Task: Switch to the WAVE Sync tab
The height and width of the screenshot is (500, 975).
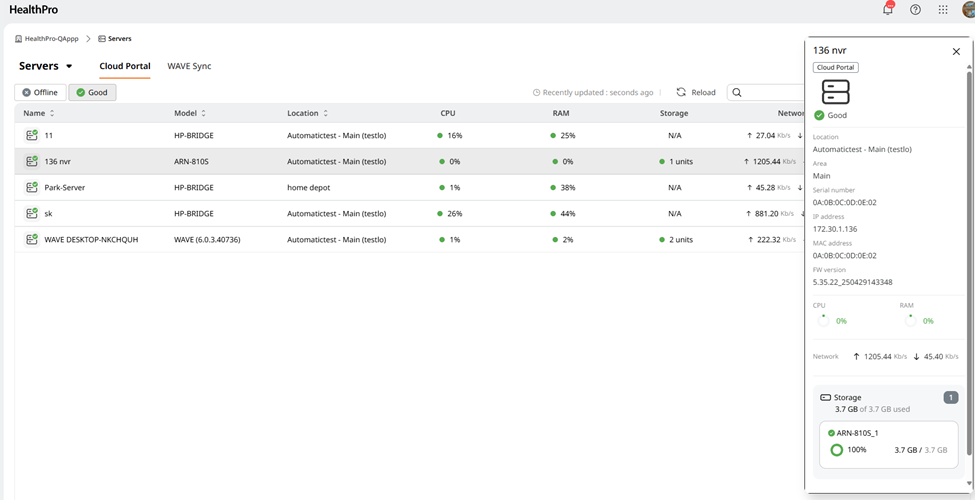Action: click(189, 66)
